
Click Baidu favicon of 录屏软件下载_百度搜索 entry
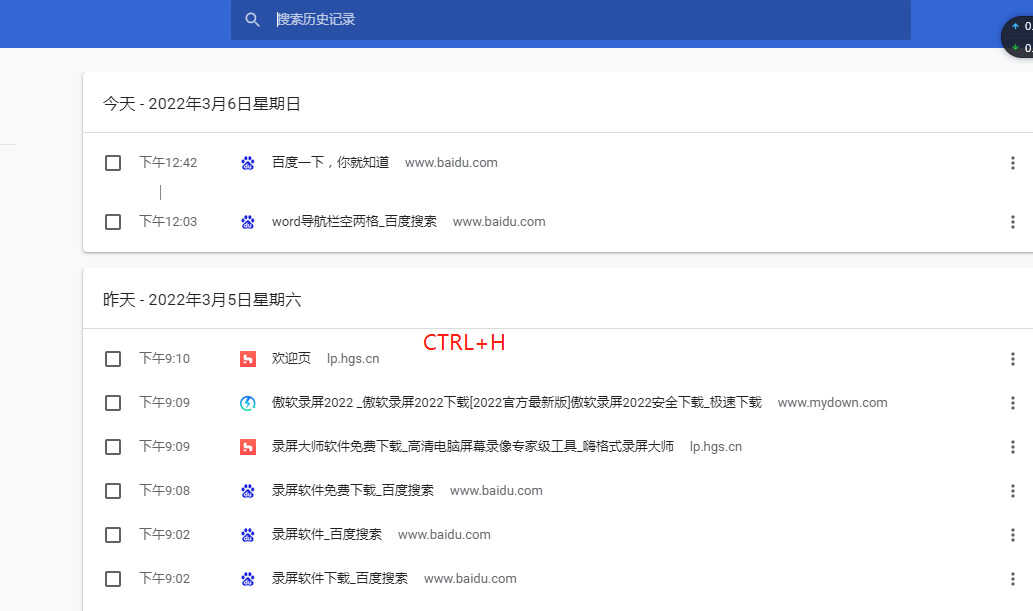248,579
